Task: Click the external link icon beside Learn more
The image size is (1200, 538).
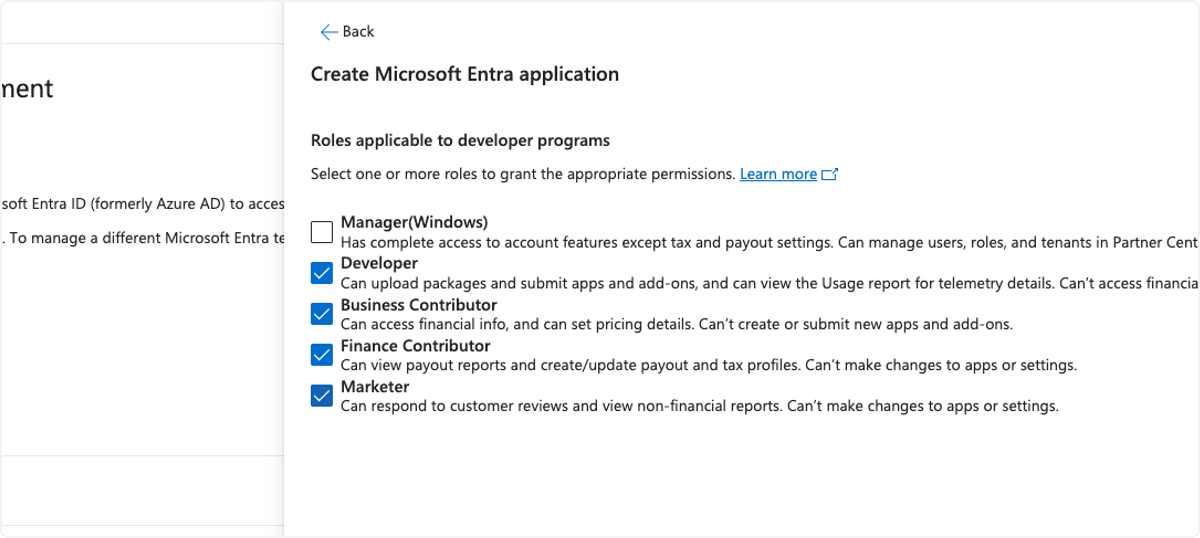Action: pyautogui.click(x=829, y=174)
